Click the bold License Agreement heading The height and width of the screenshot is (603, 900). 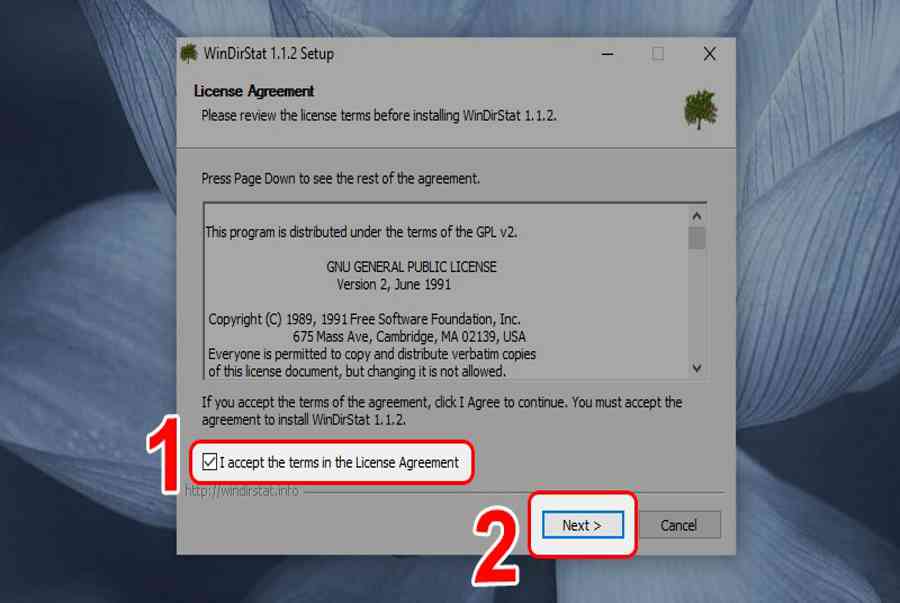[x=254, y=91]
